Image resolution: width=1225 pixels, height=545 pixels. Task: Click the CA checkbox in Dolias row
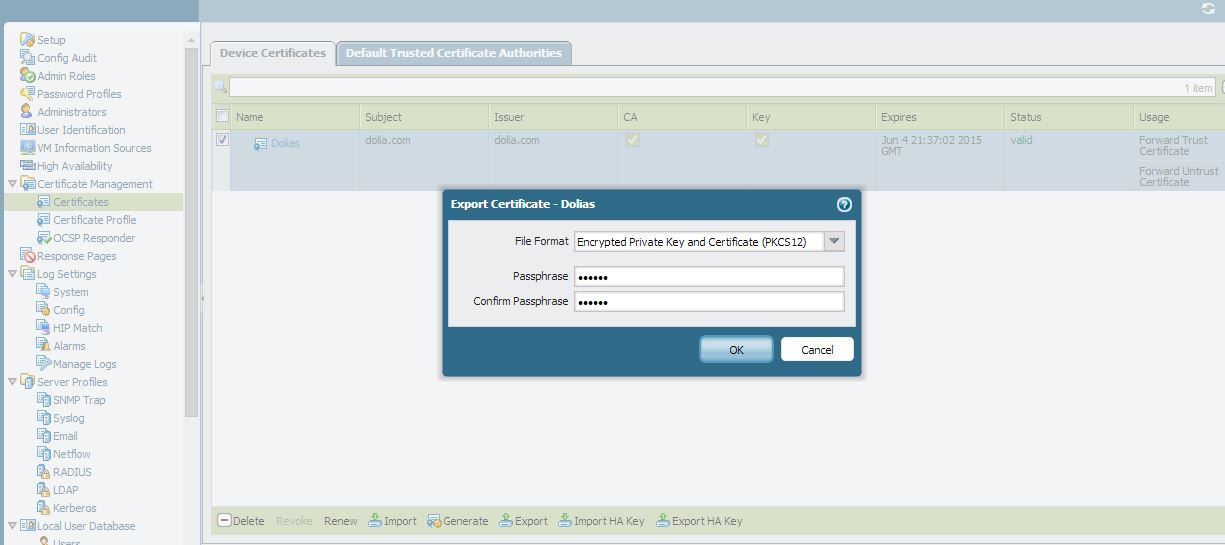point(632,141)
